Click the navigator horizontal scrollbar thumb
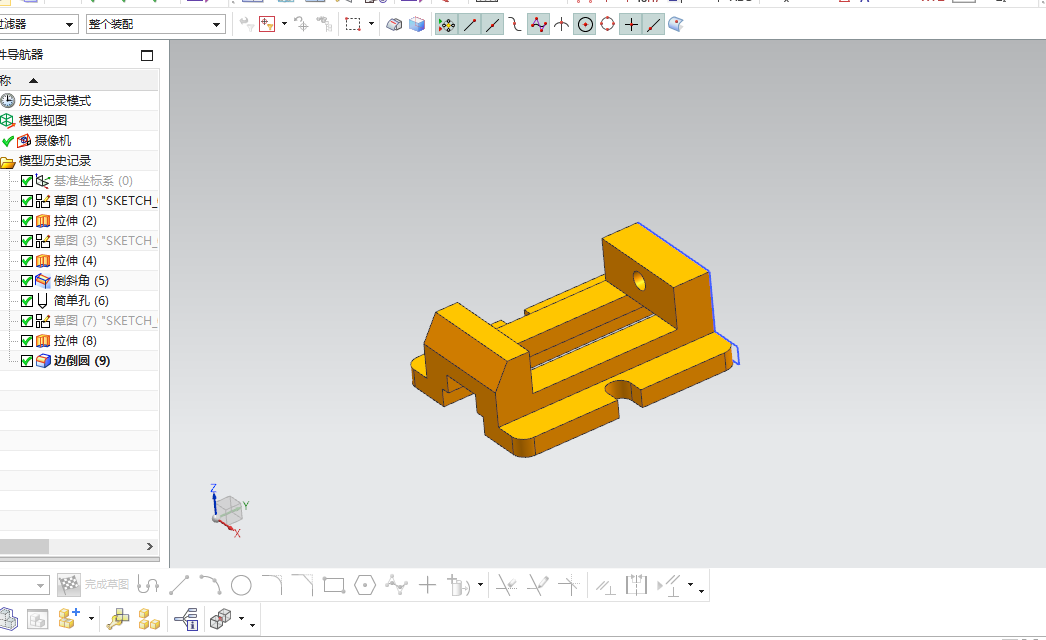Screen dimensions: 1046x640 pyautogui.click(x=24, y=547)
